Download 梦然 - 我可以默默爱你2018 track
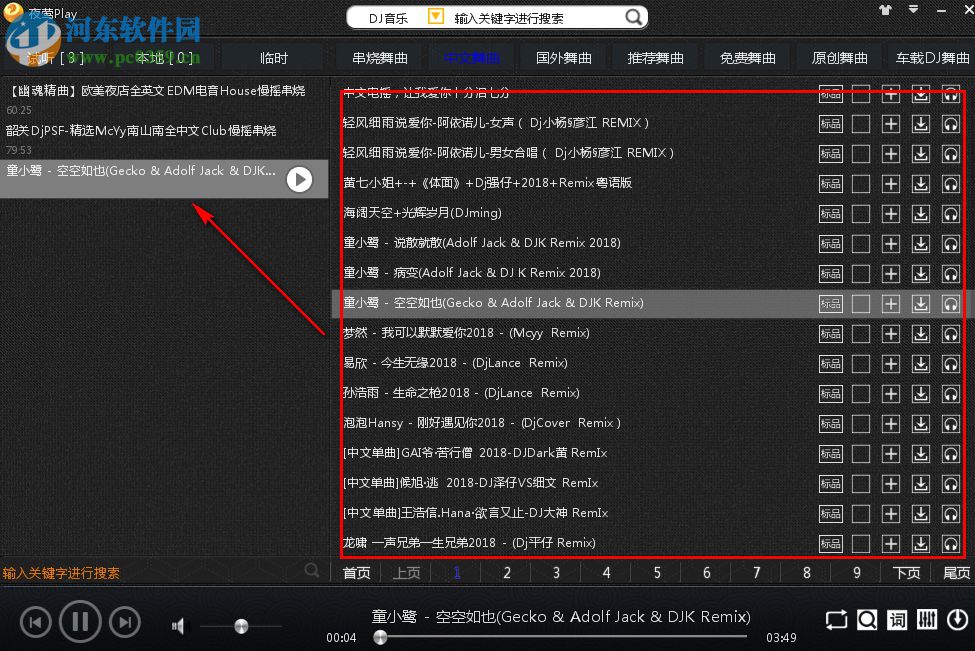This screenshot has width=975, height=651. (x=921, y=334)
